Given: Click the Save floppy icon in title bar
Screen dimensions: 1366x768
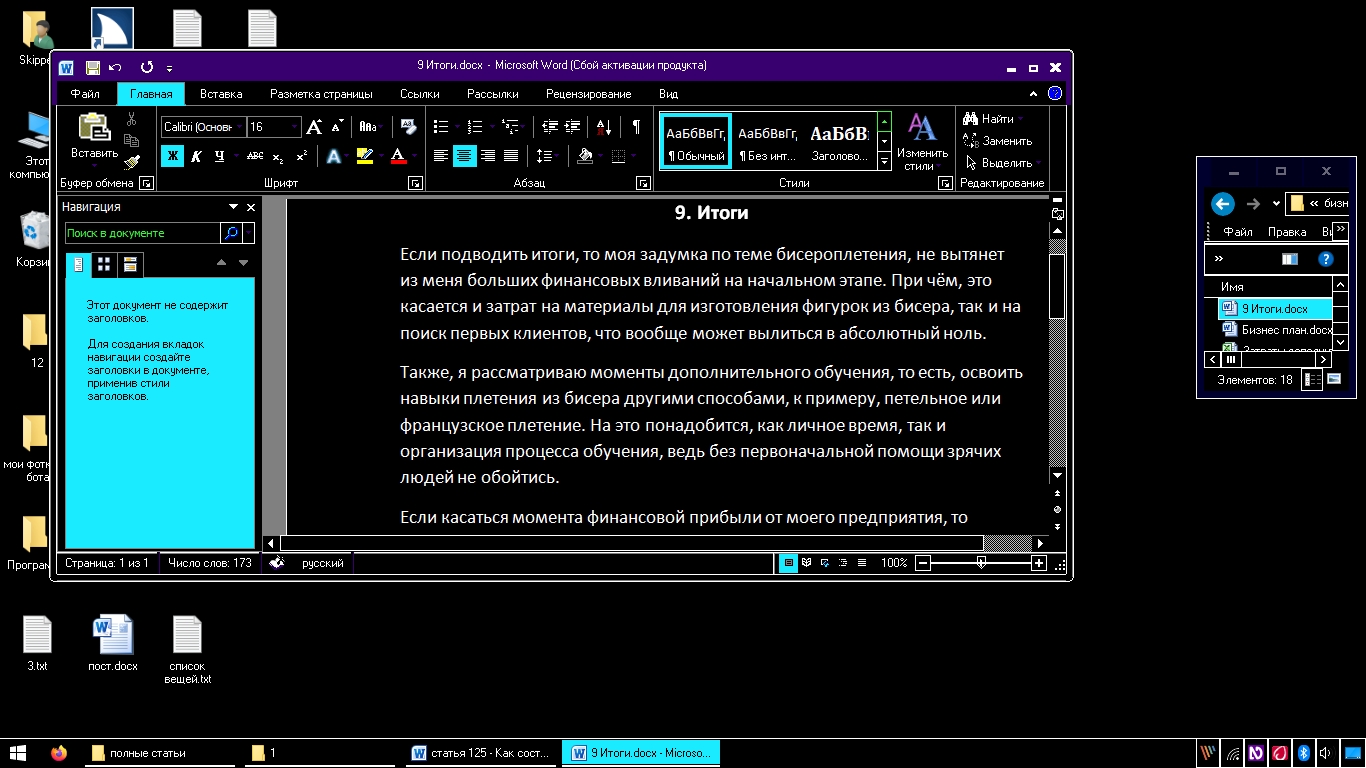Looking at the screenshot, I should pos(93,67).
